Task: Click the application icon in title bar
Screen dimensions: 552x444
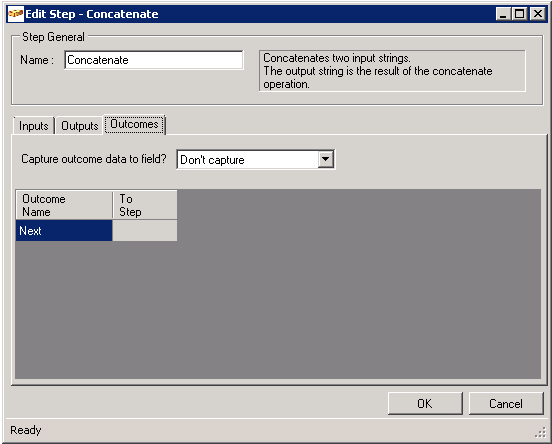Action: (x=15, y=14)
